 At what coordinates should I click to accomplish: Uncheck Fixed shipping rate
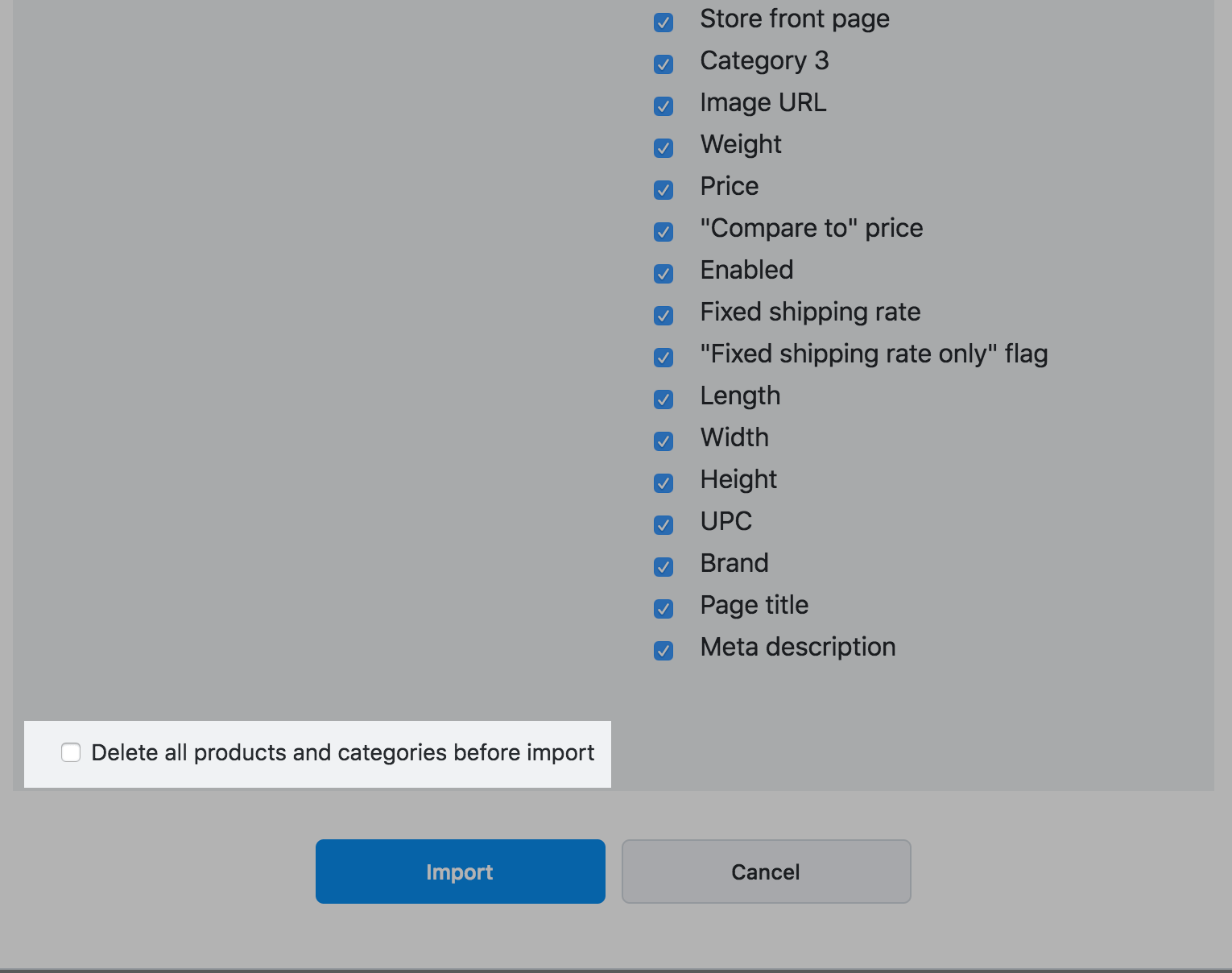[x=663, y=316]
